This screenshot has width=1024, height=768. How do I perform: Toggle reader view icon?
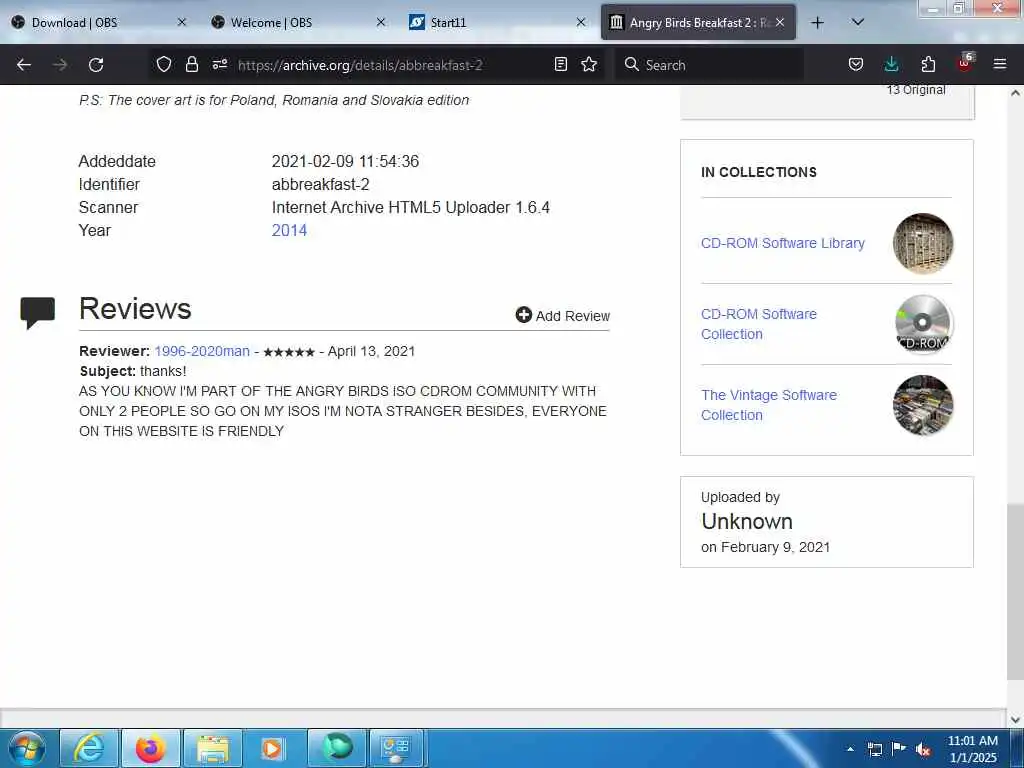click(x=560, y=64)
